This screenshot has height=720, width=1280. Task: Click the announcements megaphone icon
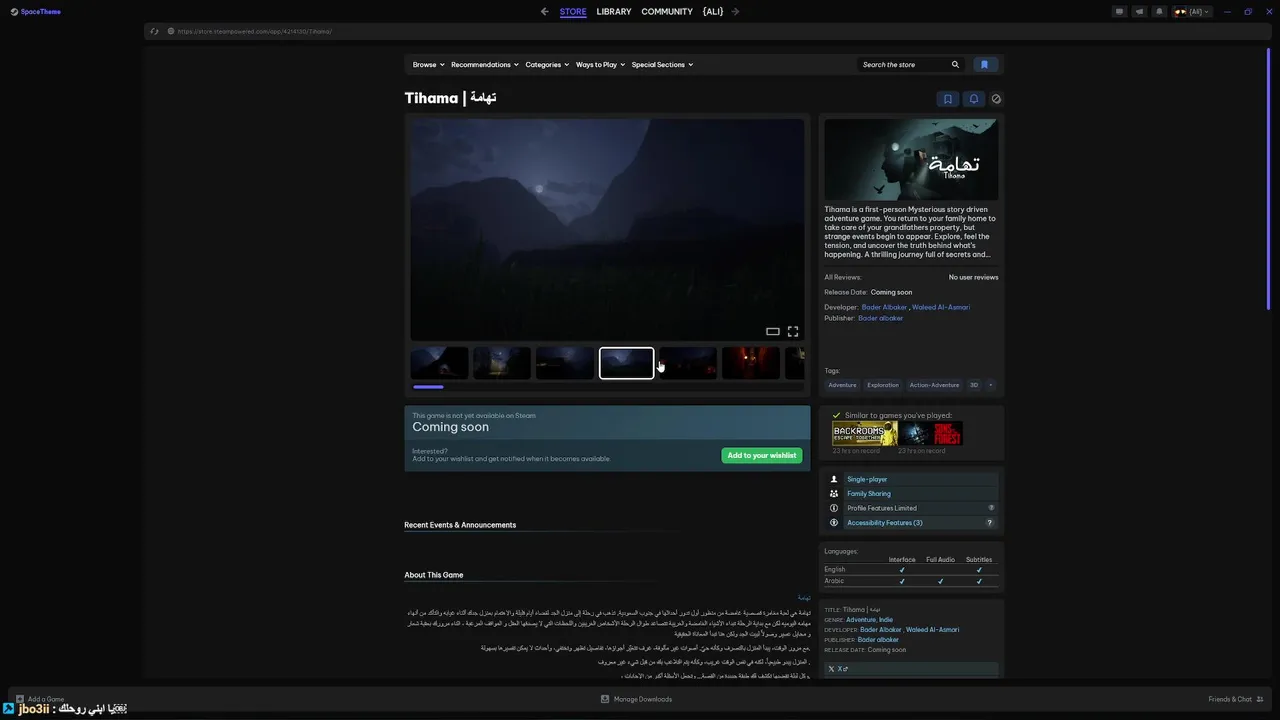pos(1139,12)
